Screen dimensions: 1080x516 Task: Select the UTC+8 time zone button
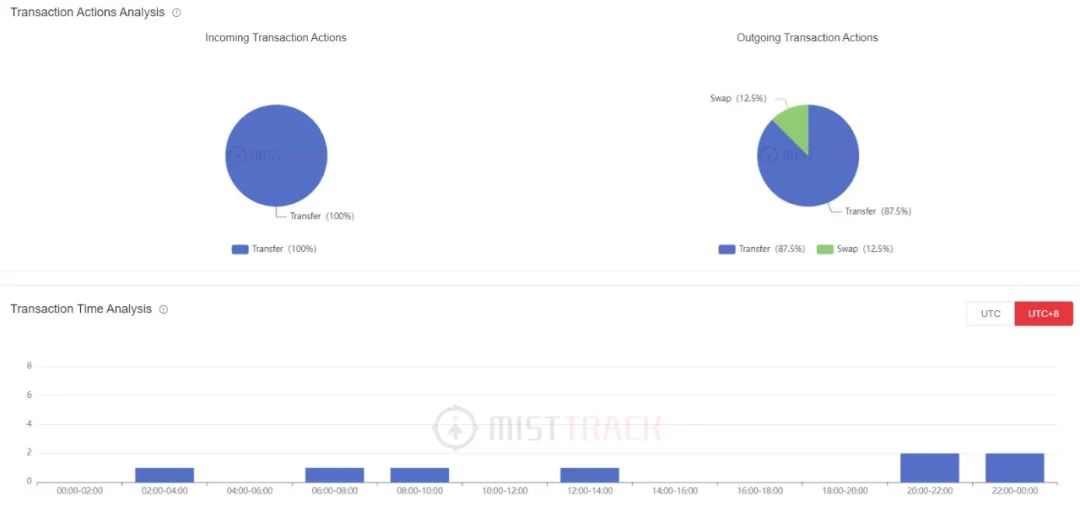(1043, 313)
